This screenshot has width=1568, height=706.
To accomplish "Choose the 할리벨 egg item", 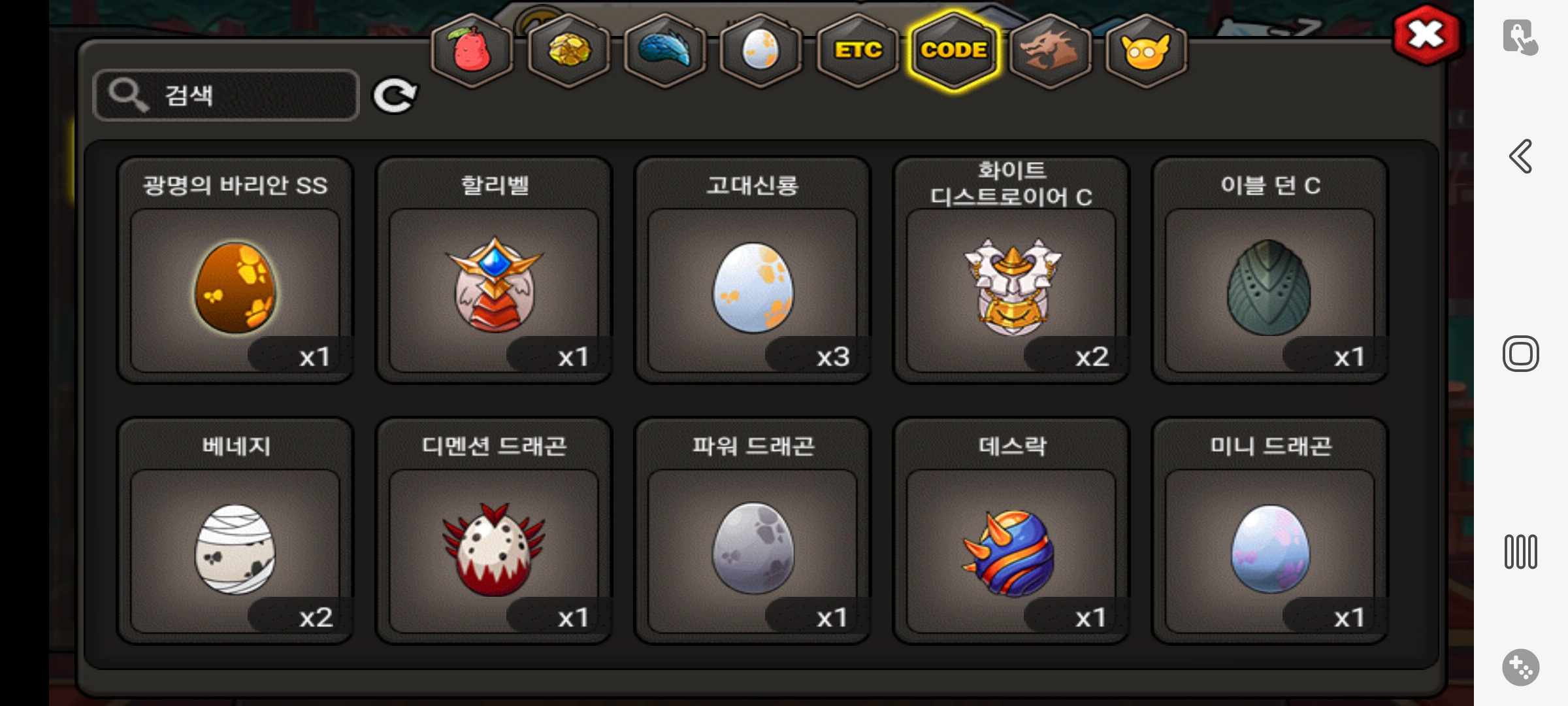I will point(494,270).
